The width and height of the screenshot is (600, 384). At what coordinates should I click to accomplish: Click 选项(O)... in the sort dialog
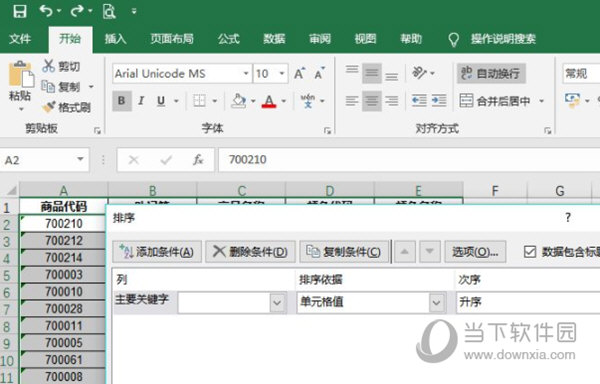pos(475,252)
